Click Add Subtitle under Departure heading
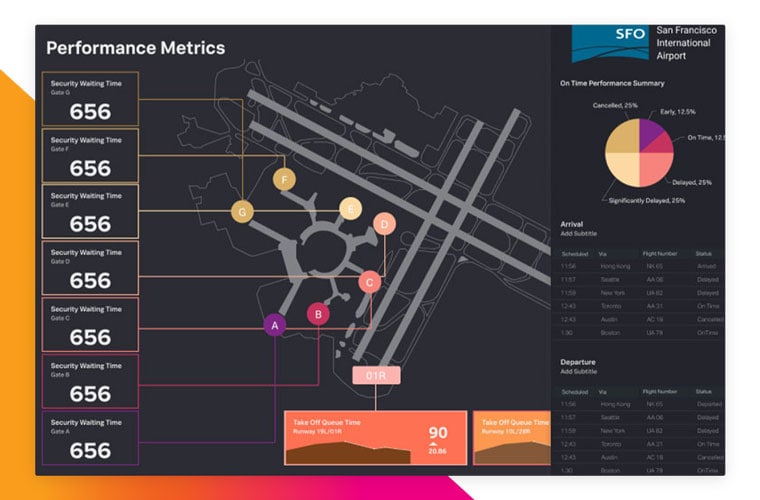 (581, 371)
